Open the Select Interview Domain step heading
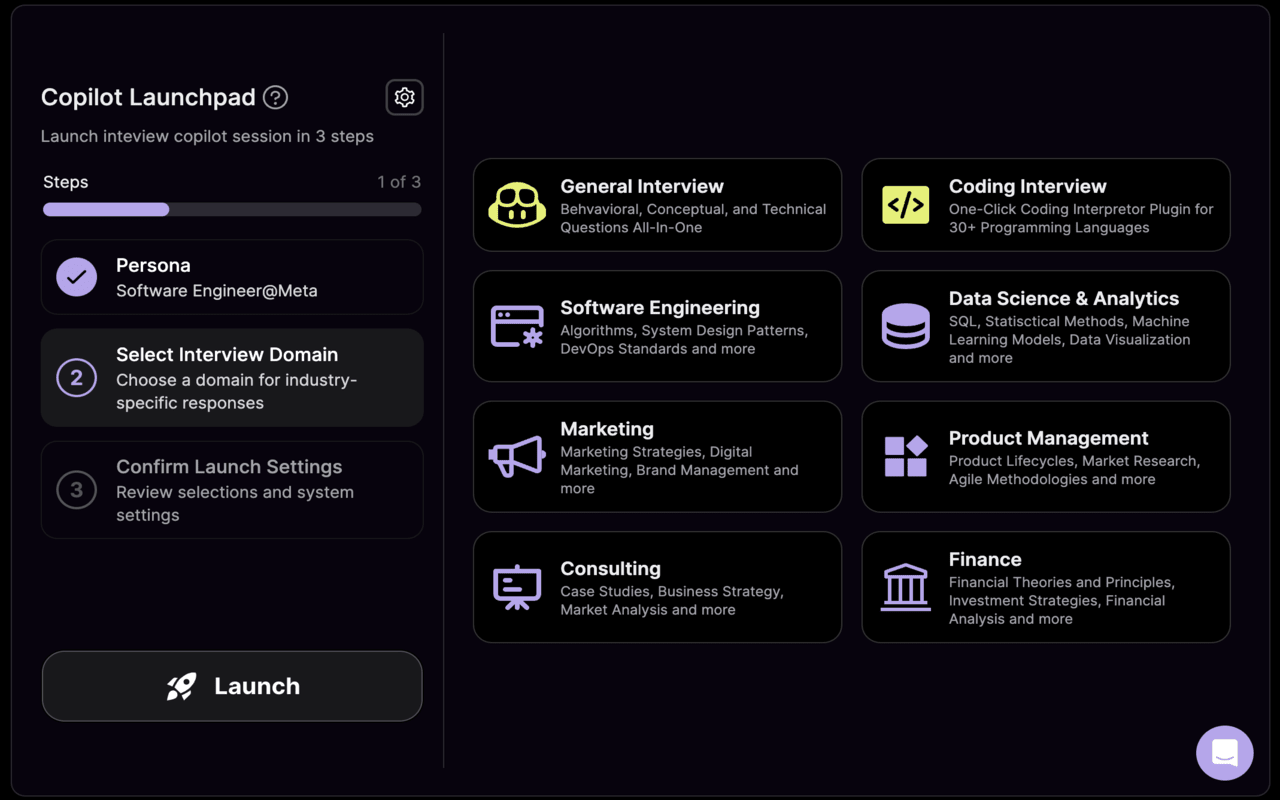Image resolution: width=1280 pixels, height=800 pixels. tap(227, 354)
